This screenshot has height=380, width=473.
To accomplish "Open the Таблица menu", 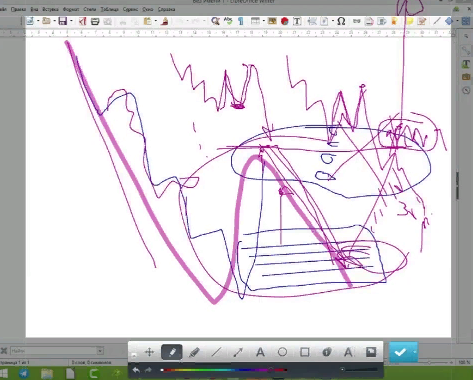I will pyautogui.click(x=109, y=9).
